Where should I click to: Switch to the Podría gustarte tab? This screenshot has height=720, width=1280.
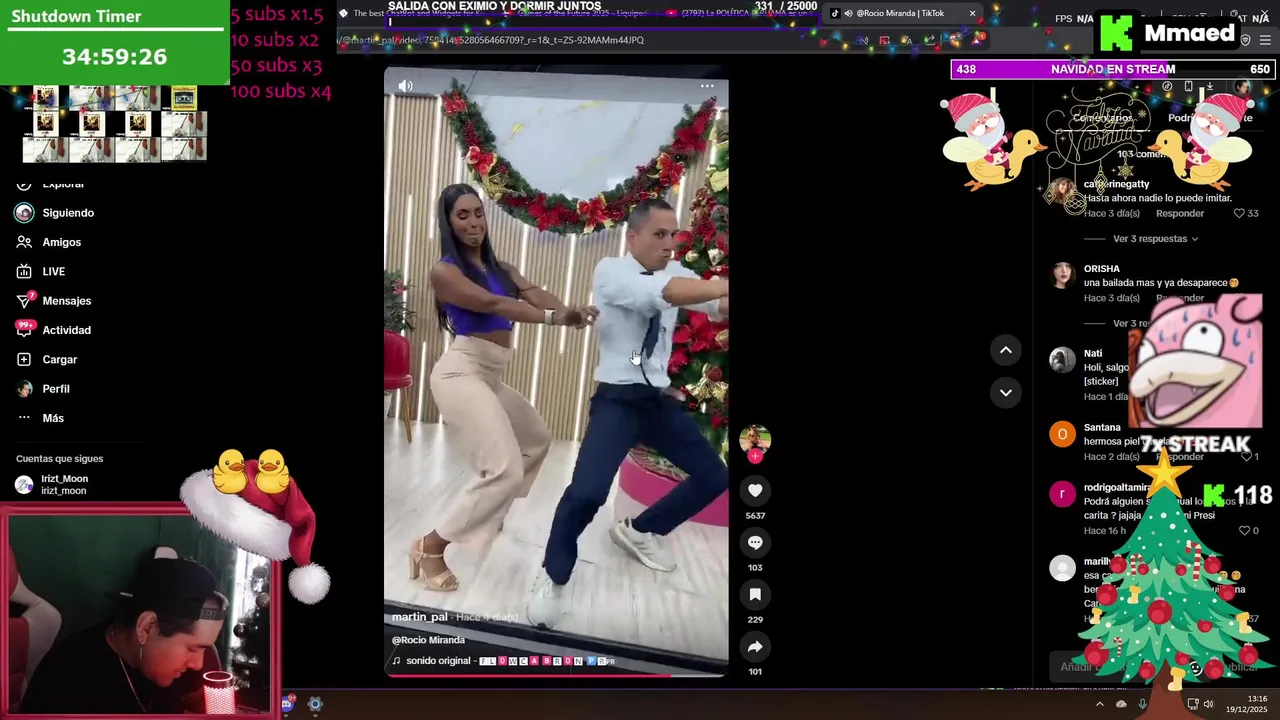1210,118
